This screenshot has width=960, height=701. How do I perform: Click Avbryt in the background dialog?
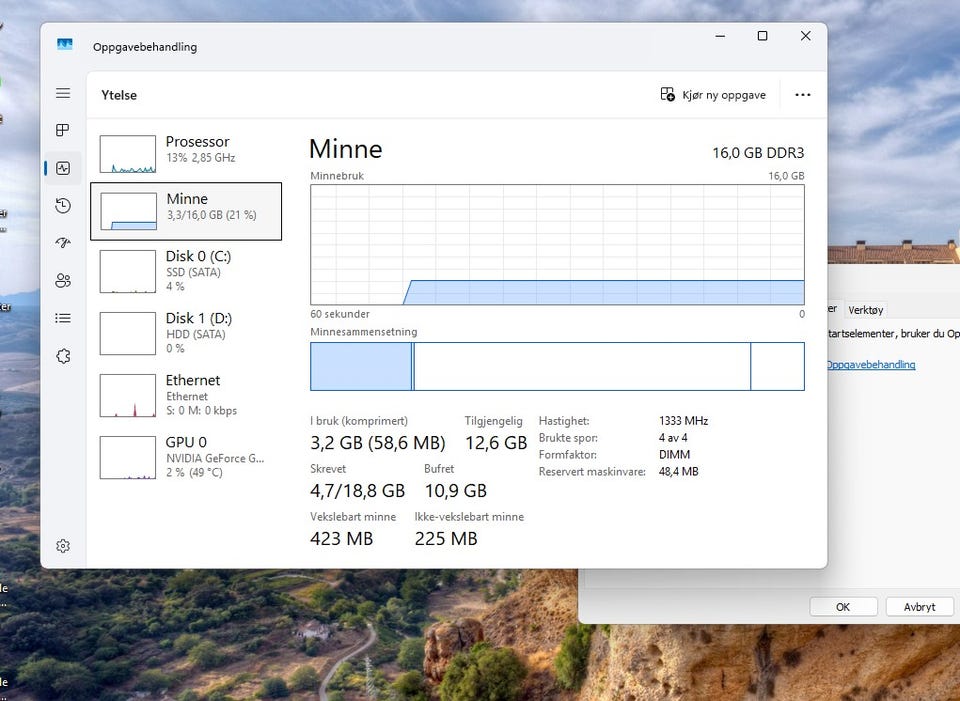[x=920, y=607]
